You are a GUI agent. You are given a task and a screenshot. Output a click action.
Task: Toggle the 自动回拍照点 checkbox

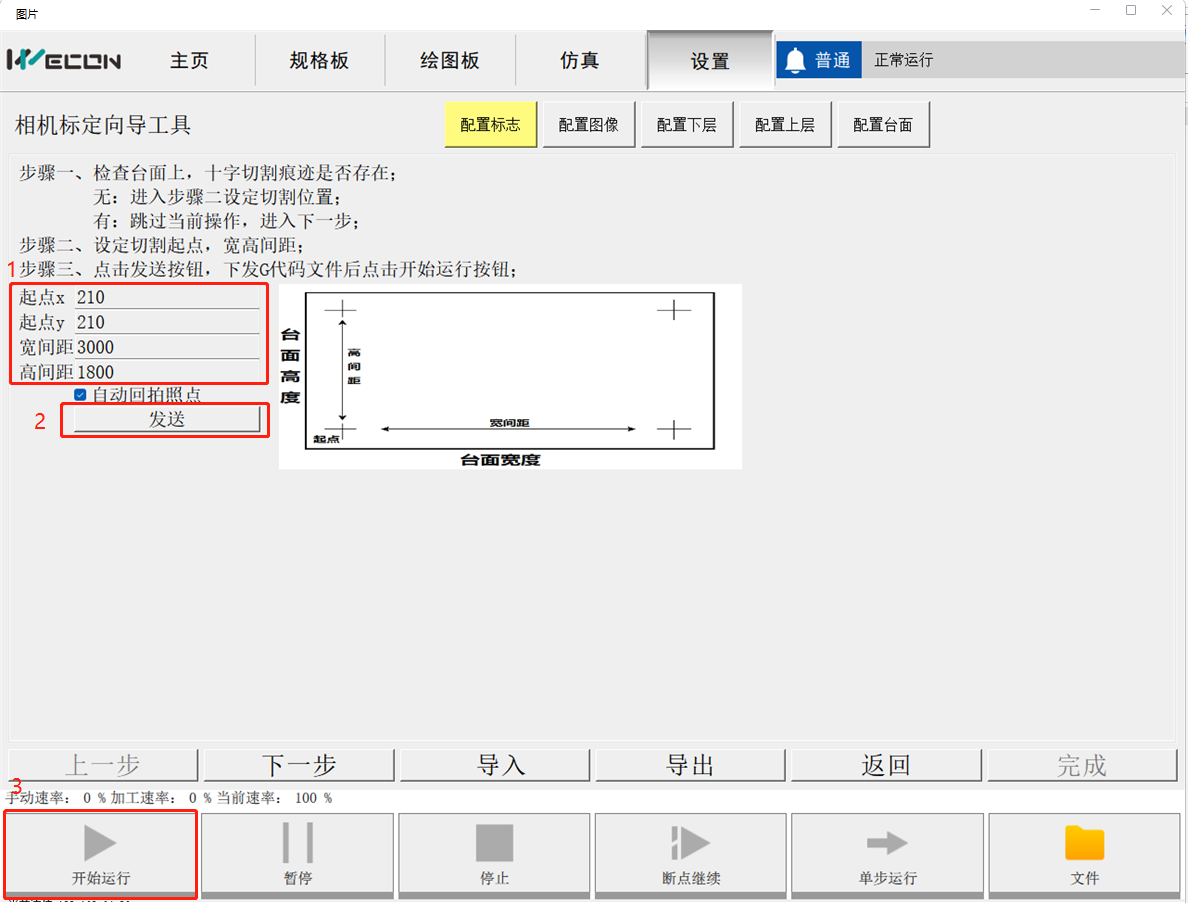coord(81,395)
